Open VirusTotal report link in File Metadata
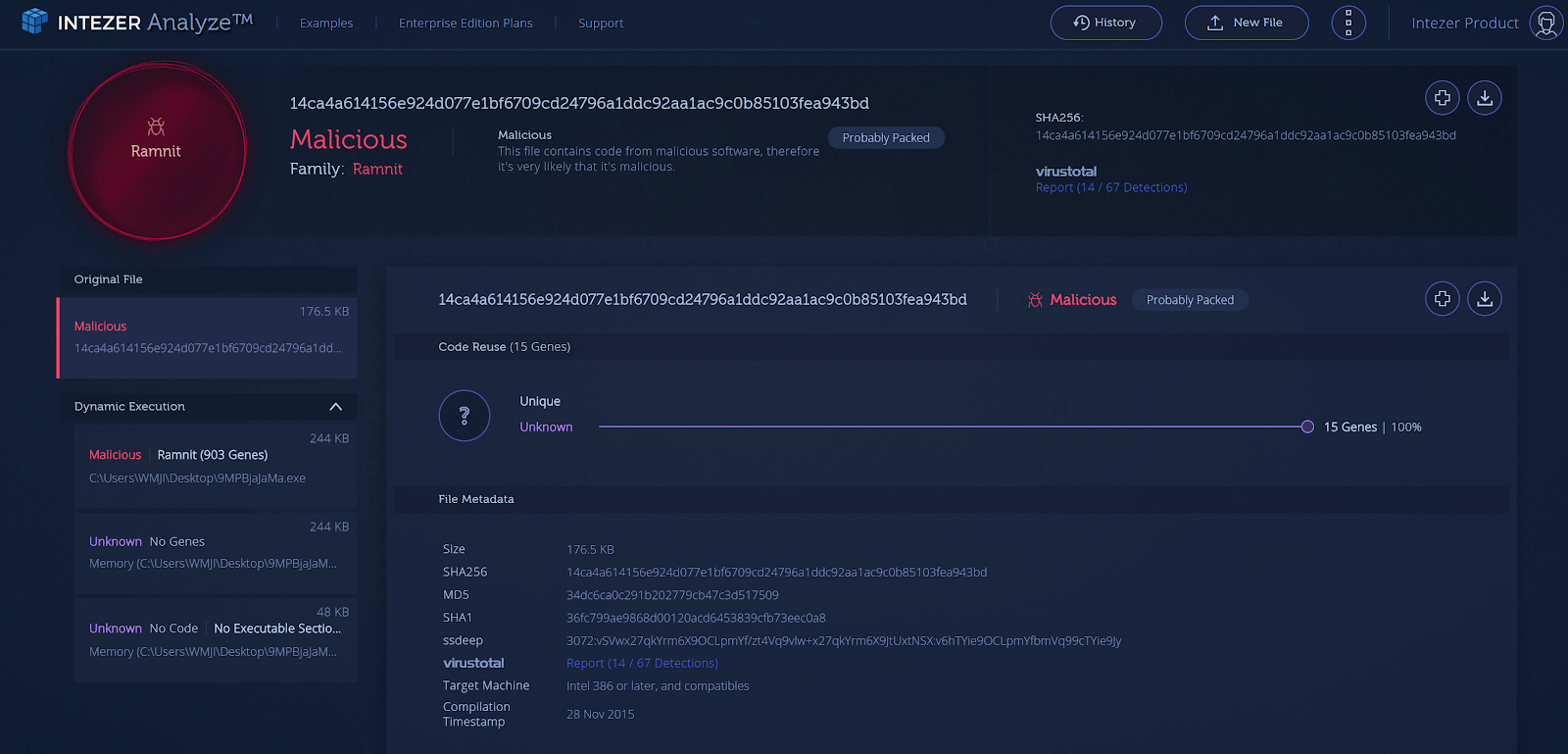1568x754 pixels. [642, 664]
